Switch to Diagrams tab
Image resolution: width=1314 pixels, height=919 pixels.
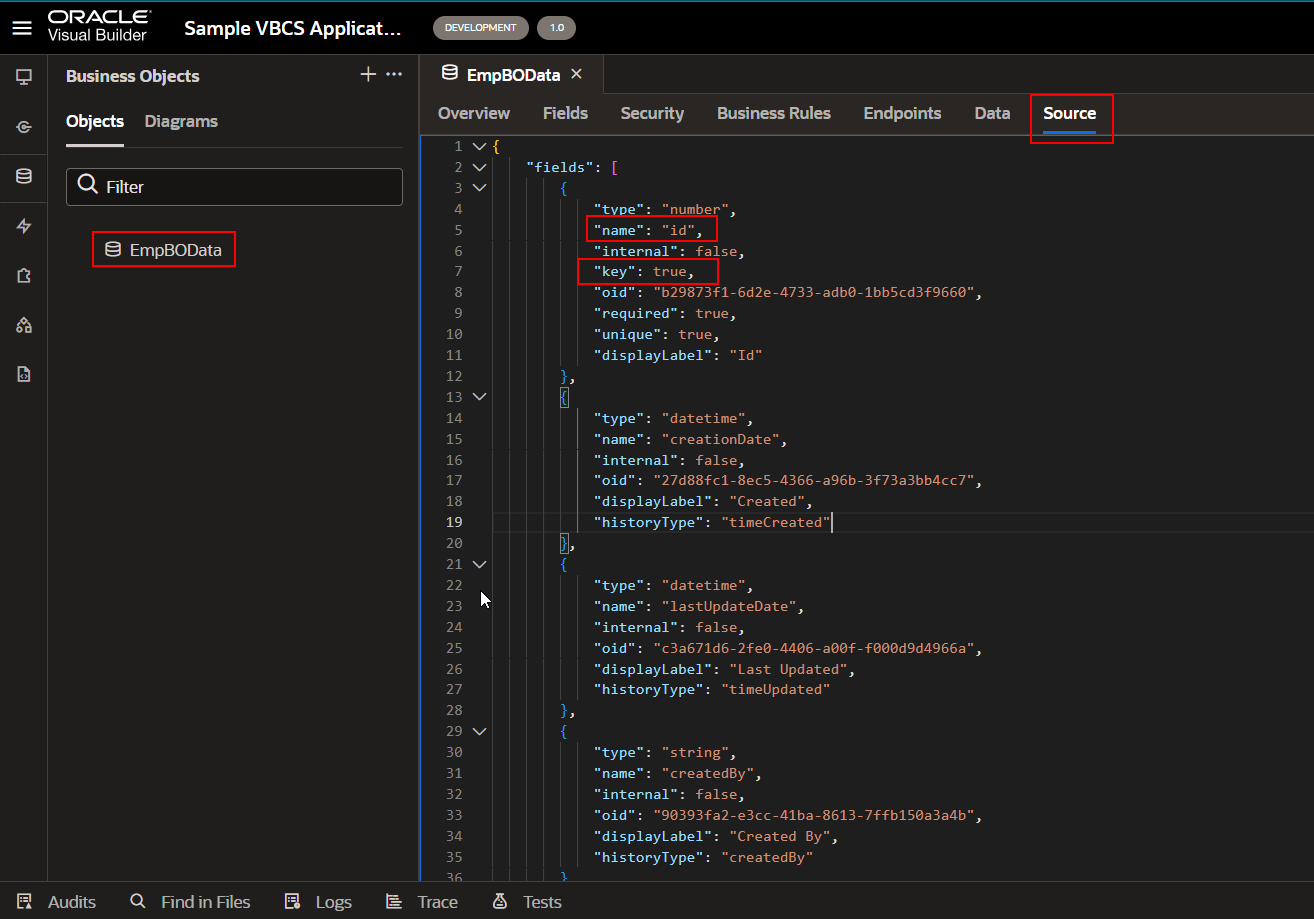(181, 121)
